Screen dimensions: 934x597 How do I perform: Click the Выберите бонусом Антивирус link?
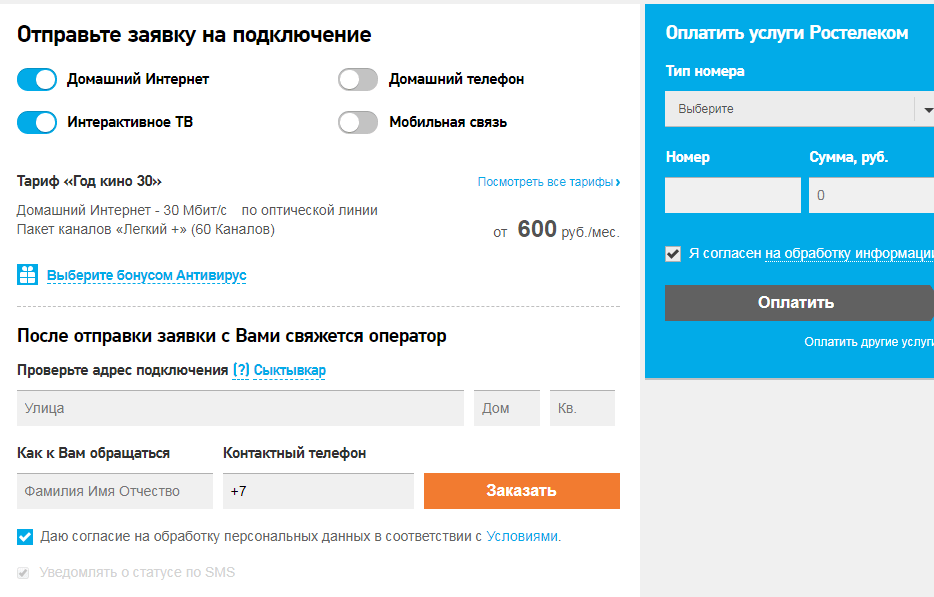(x=146, y=275)
